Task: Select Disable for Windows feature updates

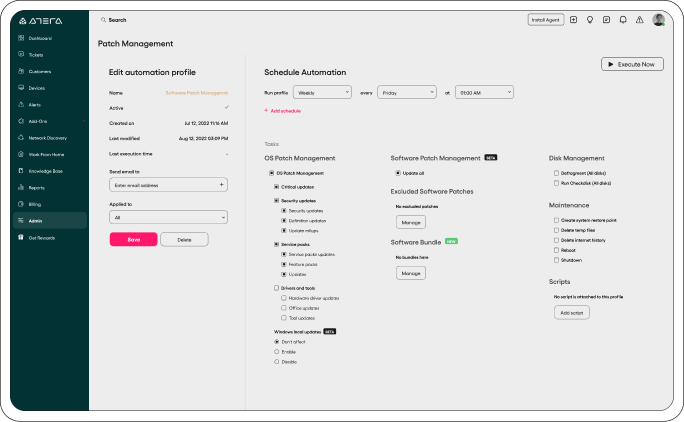Action: (x=276, y=362)
